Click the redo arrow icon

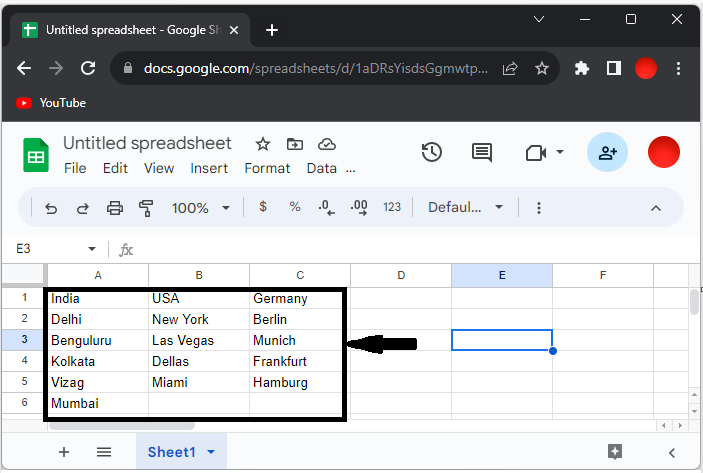[x=83, y=208]
